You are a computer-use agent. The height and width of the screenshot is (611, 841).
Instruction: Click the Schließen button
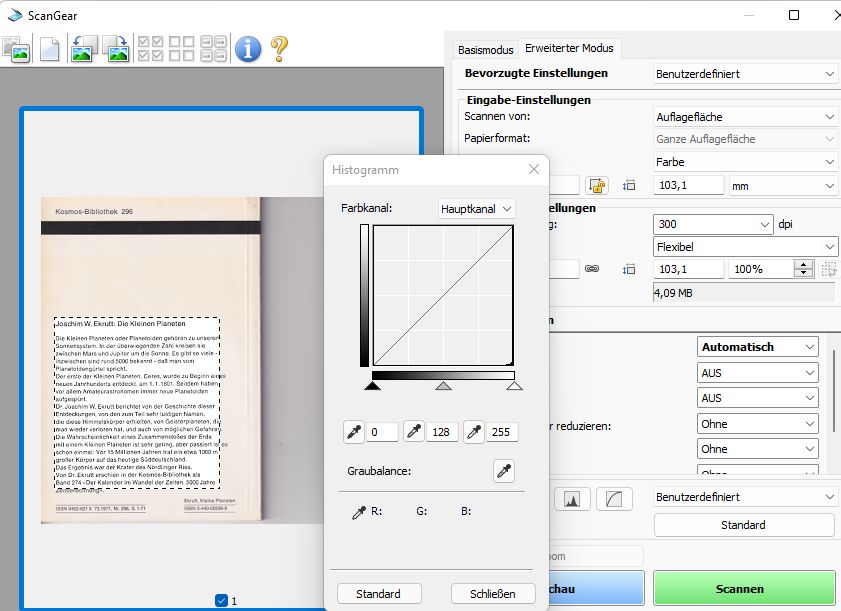click(493, 594)
